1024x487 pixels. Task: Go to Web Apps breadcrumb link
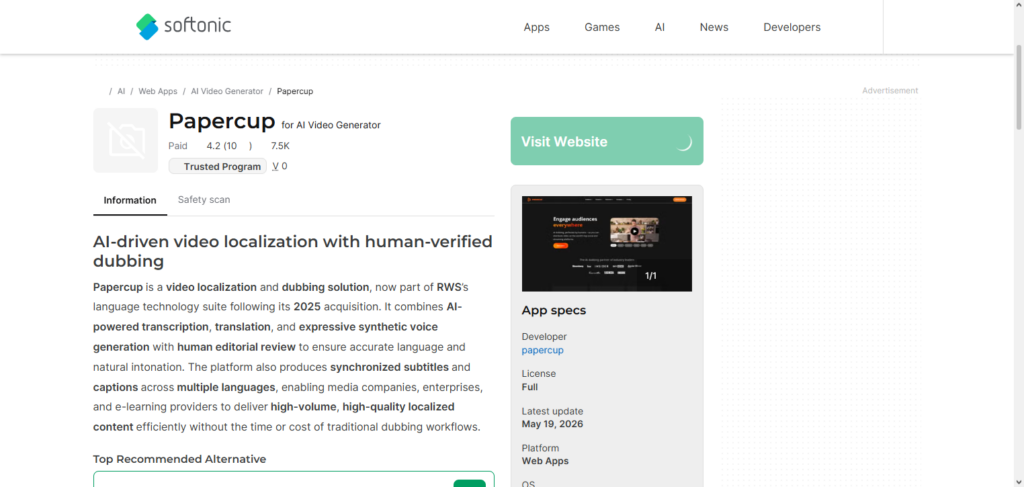click(157, 91)
